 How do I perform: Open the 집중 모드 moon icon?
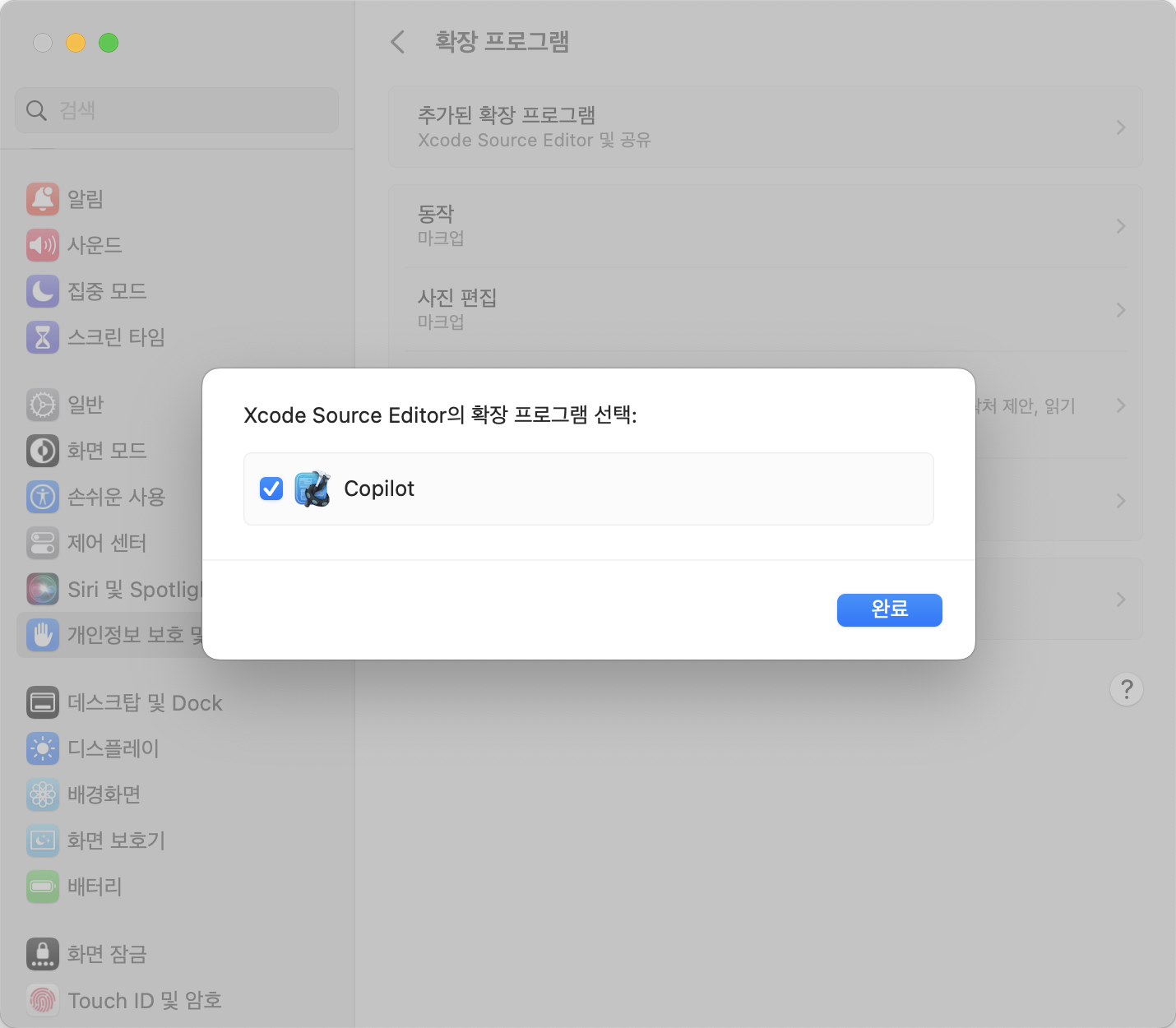pos(43,291)
